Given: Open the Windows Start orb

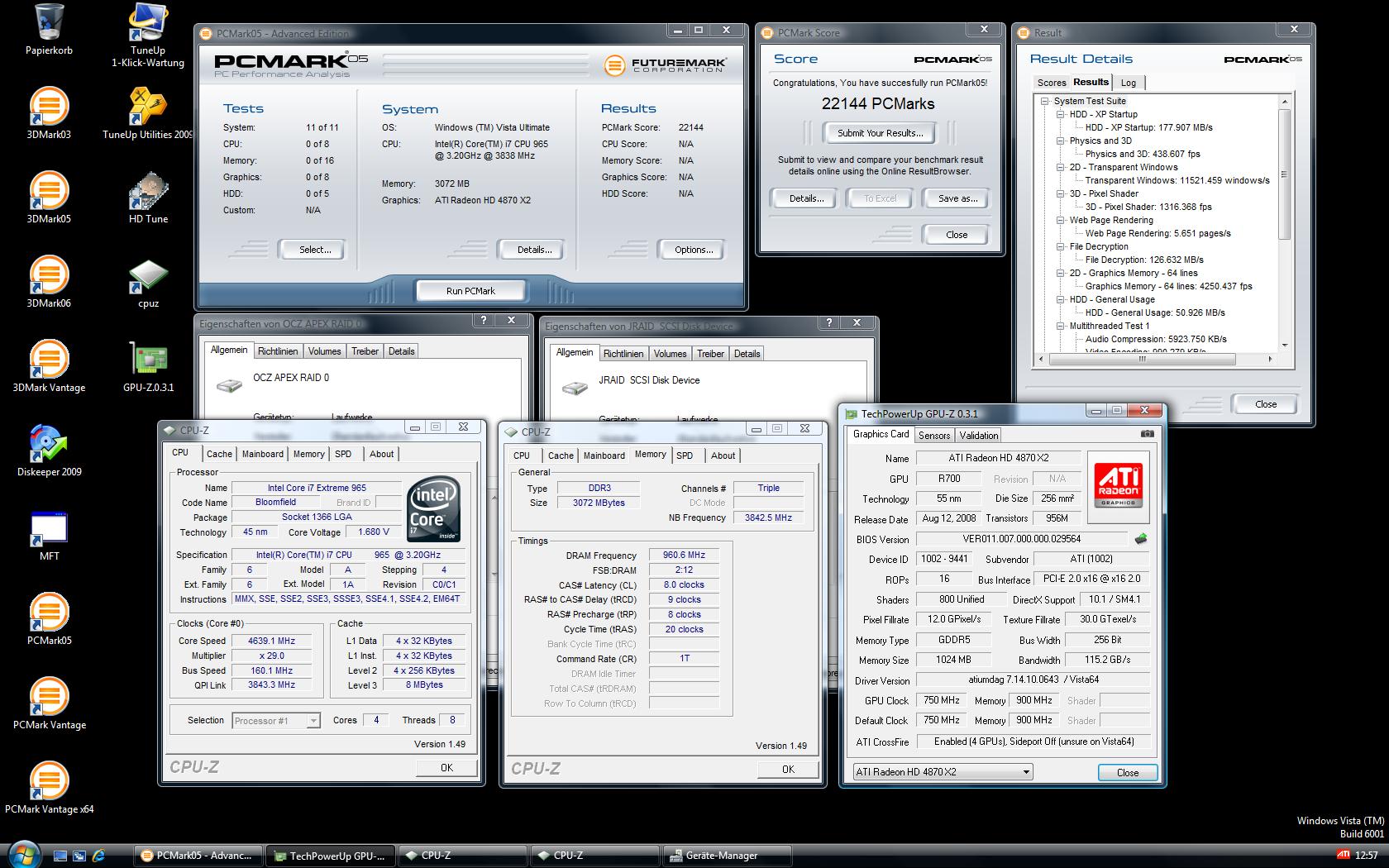Looking at the screenshot, I should click(22, 854).
